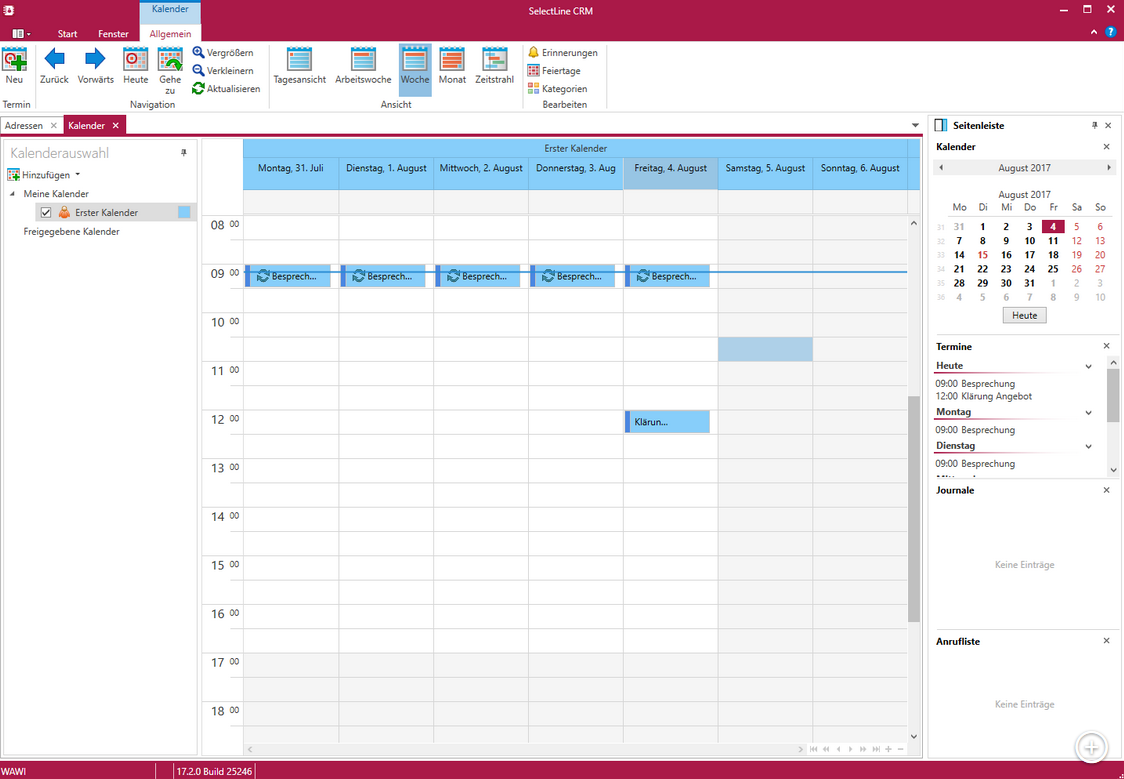Toggle the Seitenleiste pin icon
Image resolution: width=1124 pixels, height=779 pixels.
point(1094,126)
